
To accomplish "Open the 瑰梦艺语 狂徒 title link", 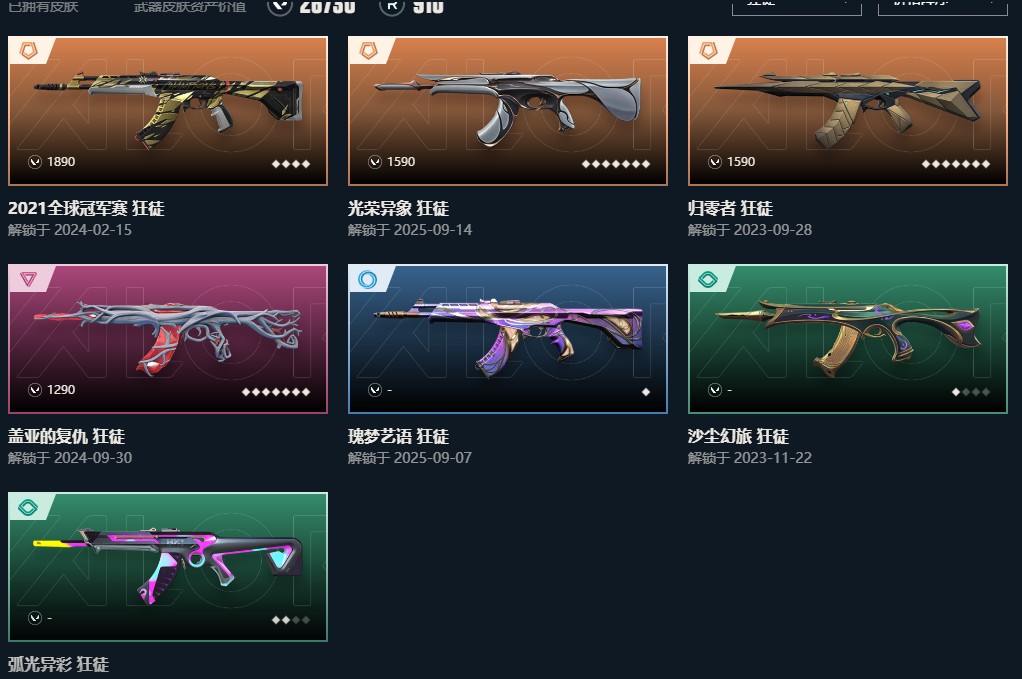I will [398, 436].
